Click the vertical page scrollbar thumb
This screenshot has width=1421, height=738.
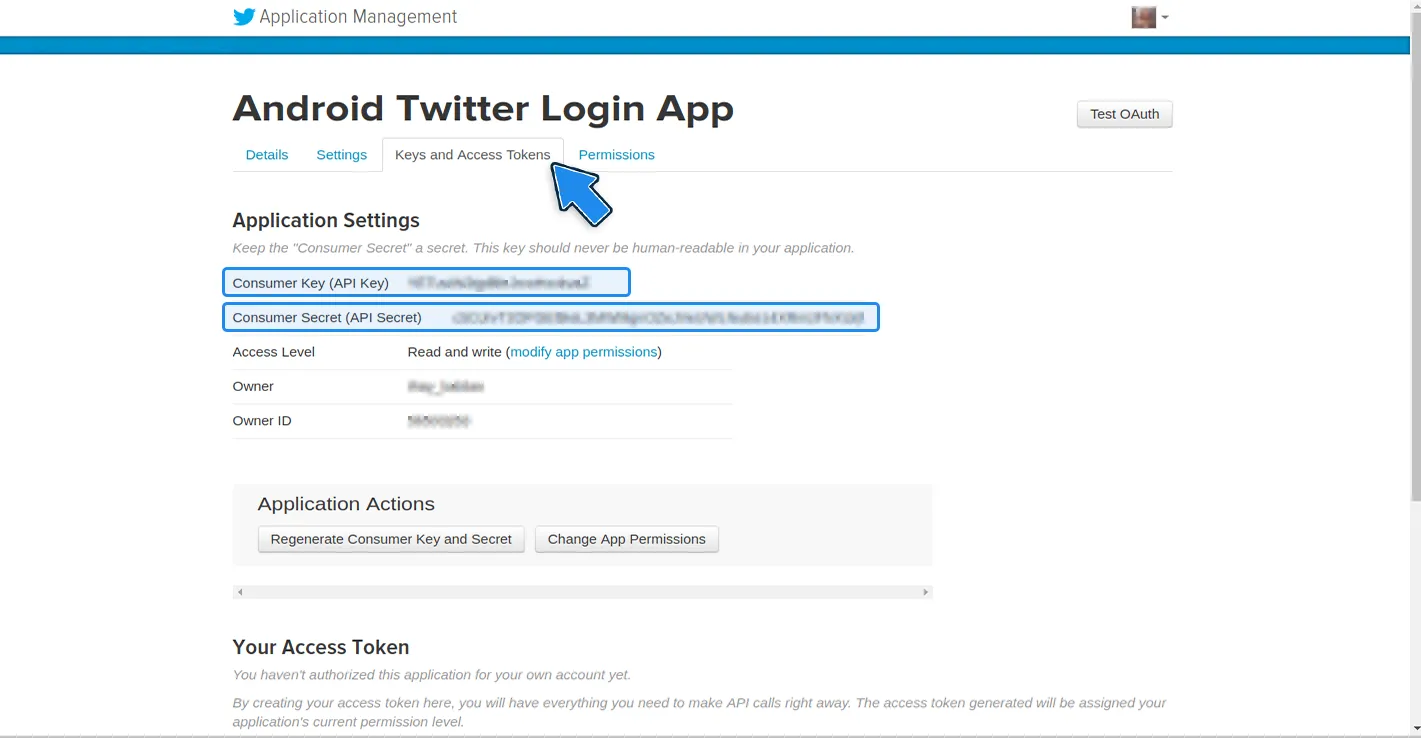(x=1415, y=250)
